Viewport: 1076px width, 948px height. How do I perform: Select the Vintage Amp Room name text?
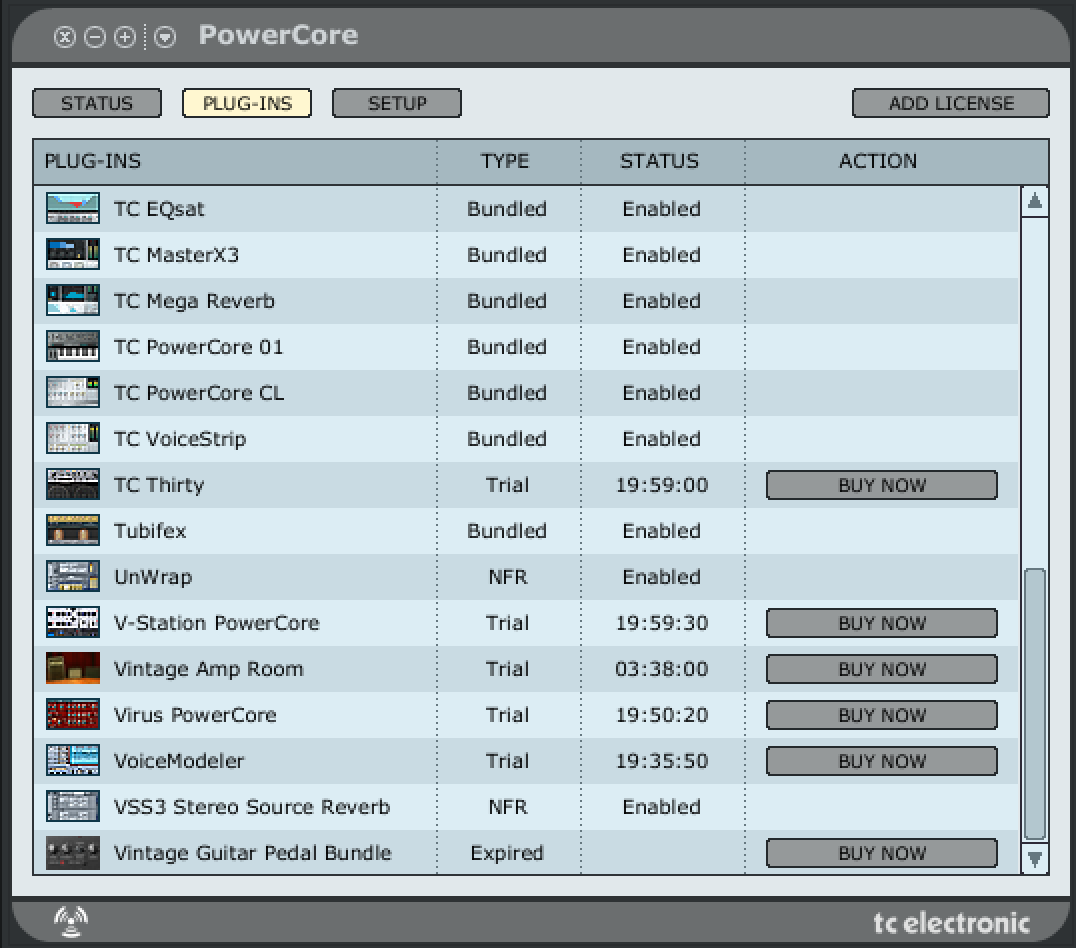point(209,669)
